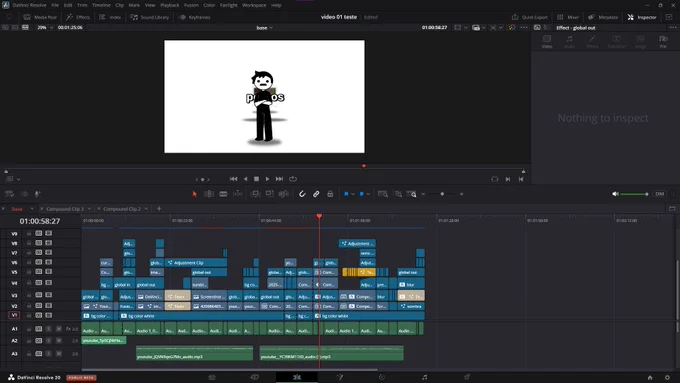
Task: Click the Quick Export button
Action: [530, 17]
